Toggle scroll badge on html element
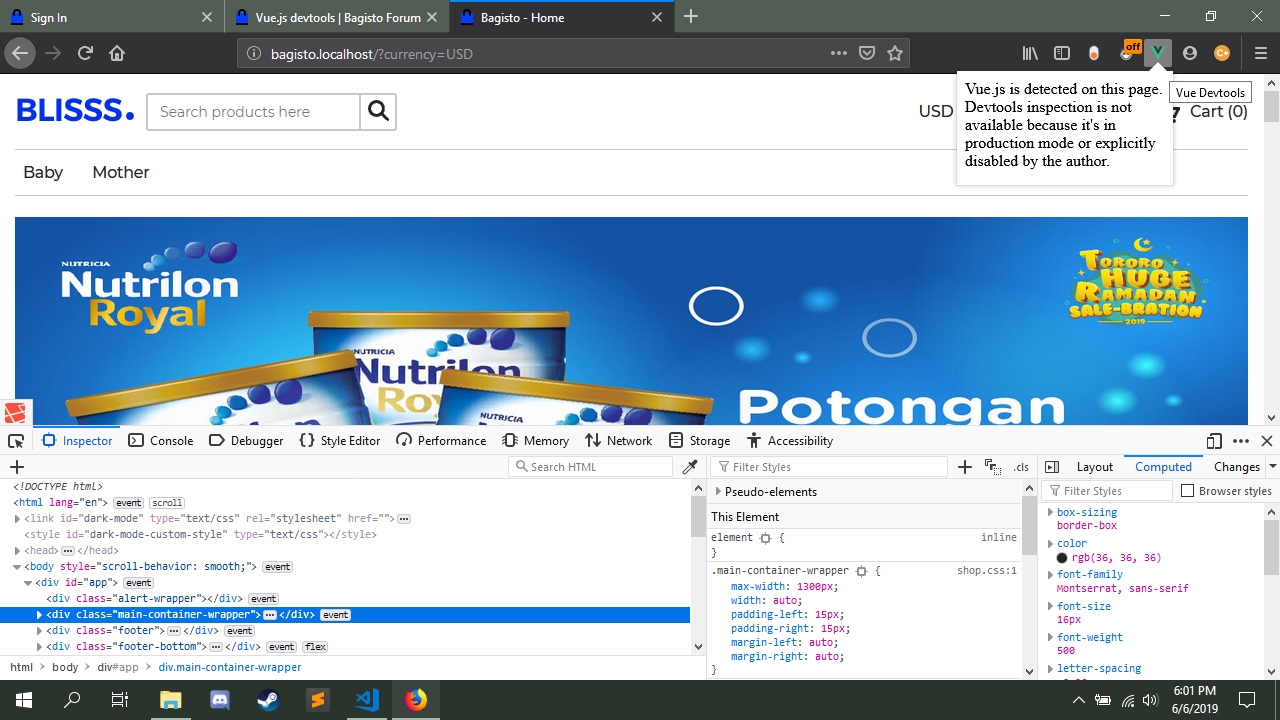The image size is (1280, 720). [167, 503]
